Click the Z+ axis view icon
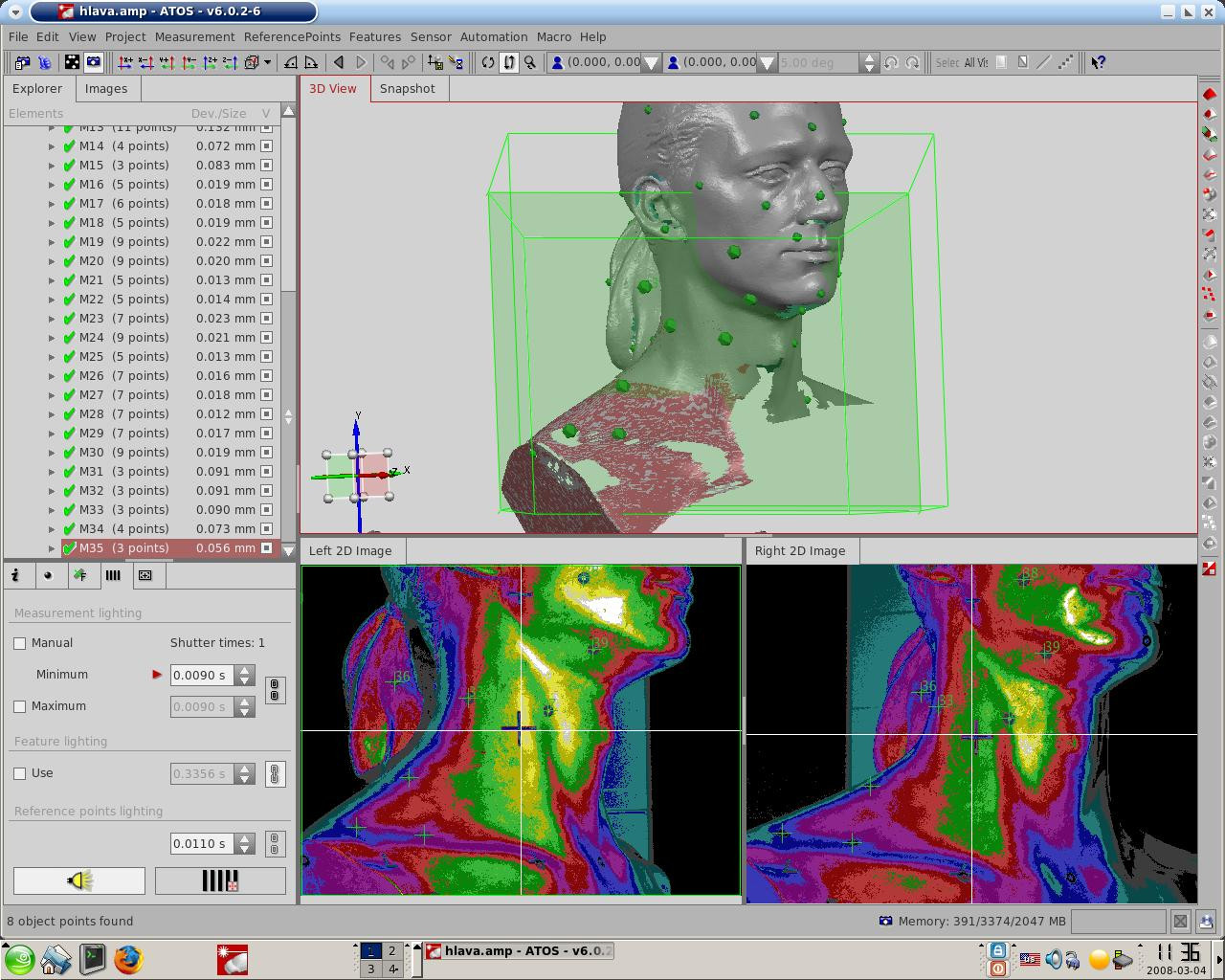Viewport: 1225px width, 980px height. pyautogui.click(x=210, y=63)
